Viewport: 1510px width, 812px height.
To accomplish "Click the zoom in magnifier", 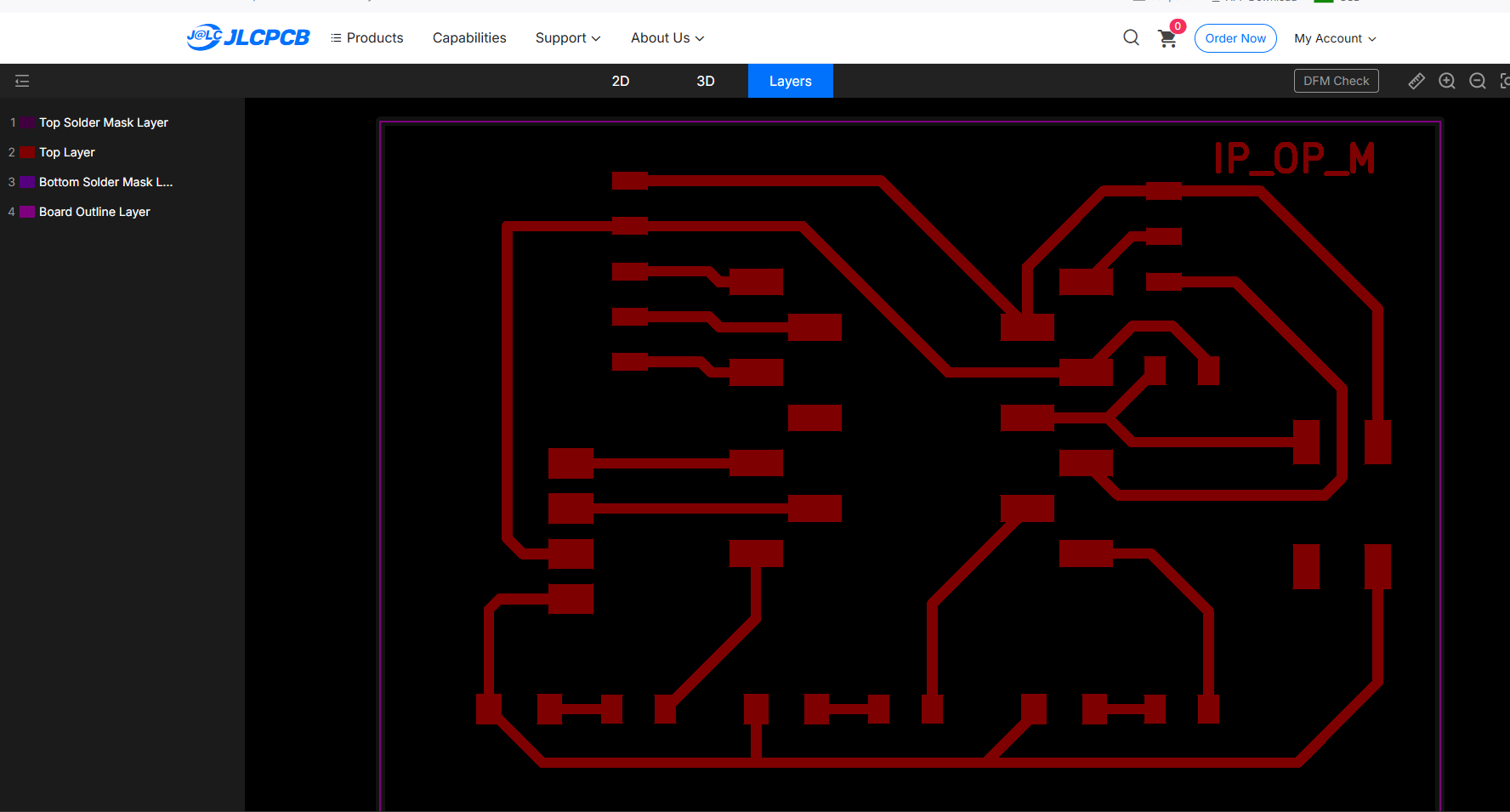I will pyautogui.click(x=1447, y=81).
